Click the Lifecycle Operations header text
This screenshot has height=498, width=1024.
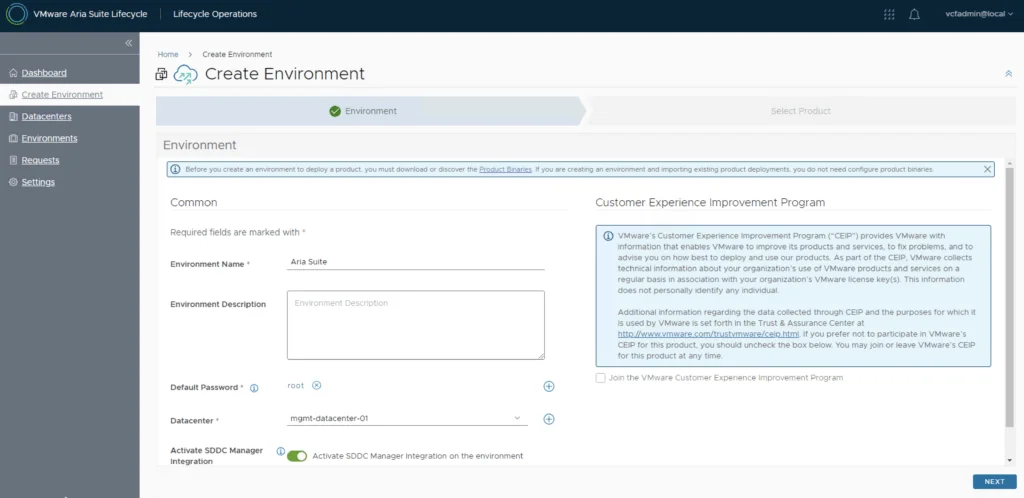(x=215, y=14)
